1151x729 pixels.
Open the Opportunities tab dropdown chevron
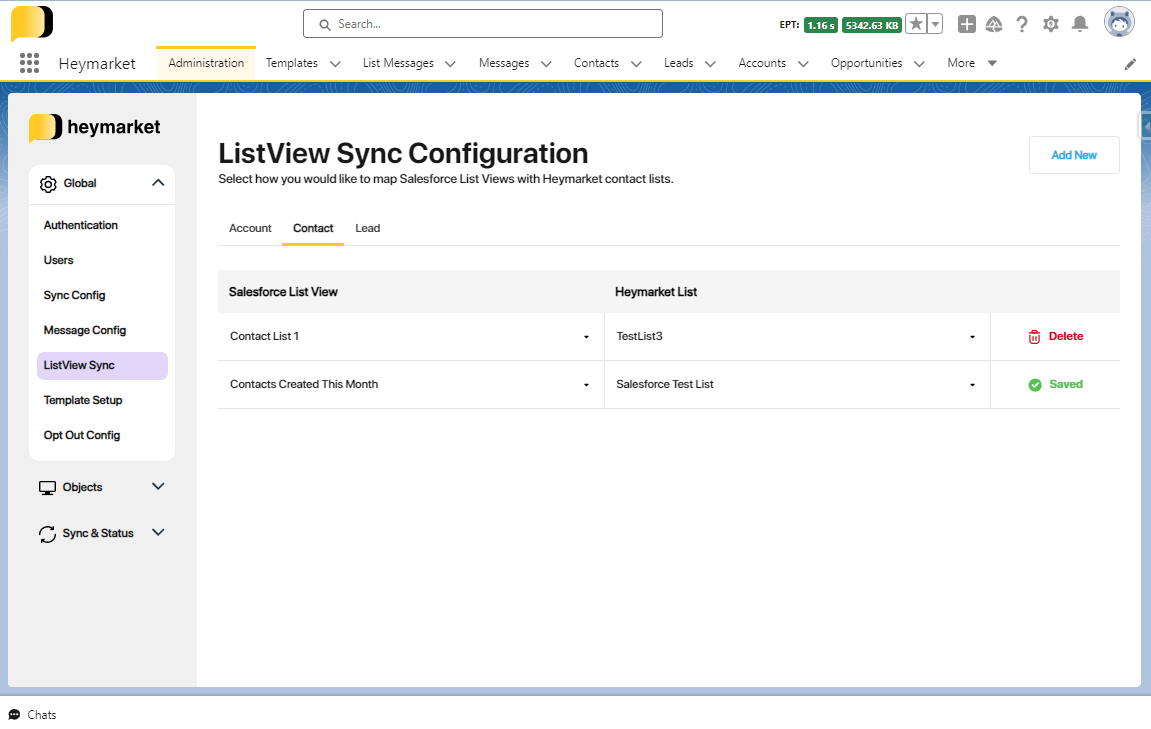[919, 64]
